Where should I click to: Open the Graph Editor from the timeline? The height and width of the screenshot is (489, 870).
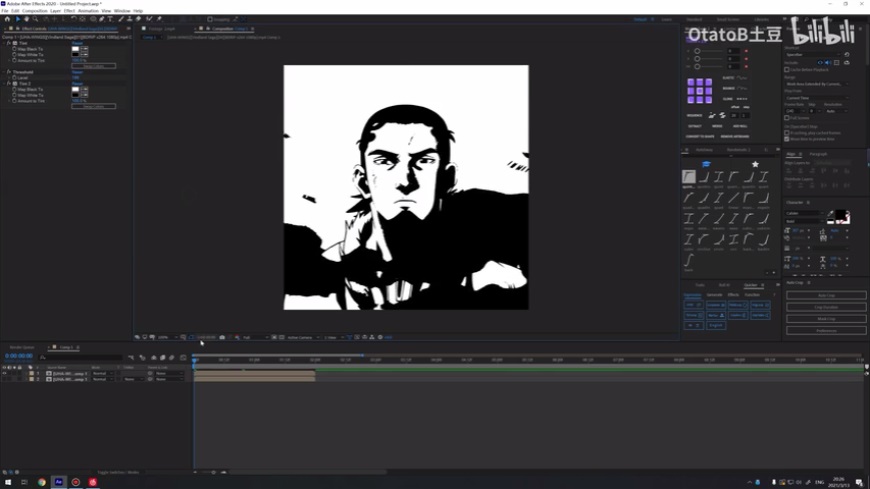(183, 357)
